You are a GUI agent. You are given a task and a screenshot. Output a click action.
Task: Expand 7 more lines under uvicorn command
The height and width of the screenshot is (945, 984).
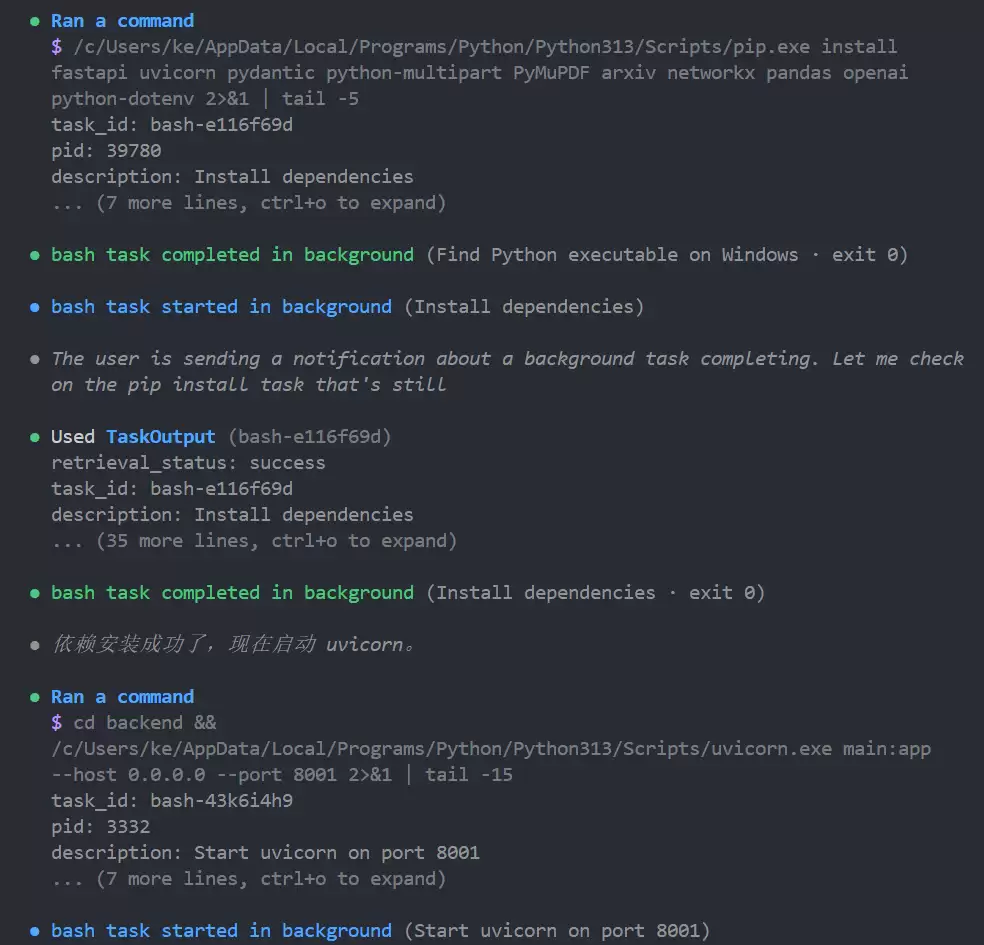pos(249,879)
